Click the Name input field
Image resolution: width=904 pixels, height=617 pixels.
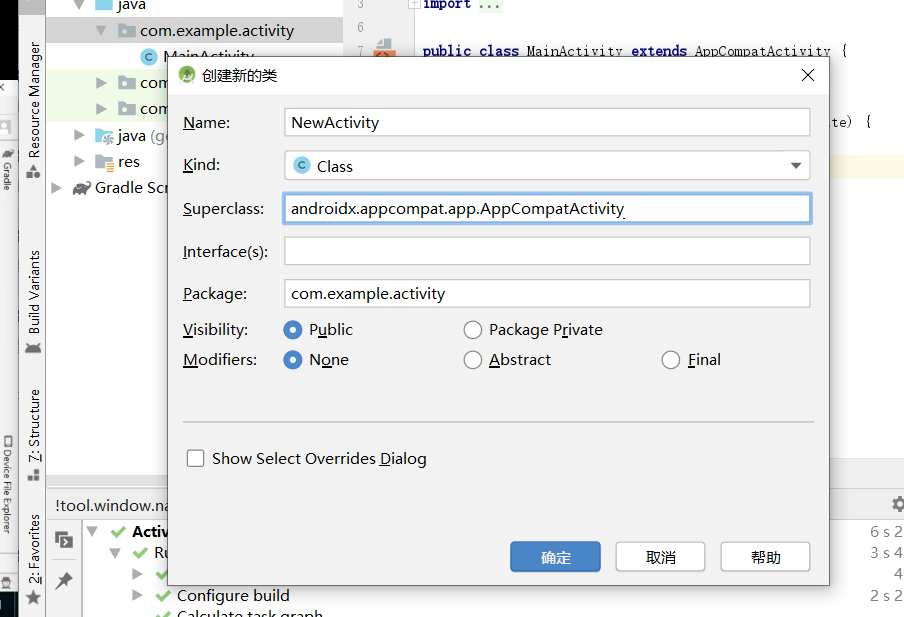[x=547, y=122]
